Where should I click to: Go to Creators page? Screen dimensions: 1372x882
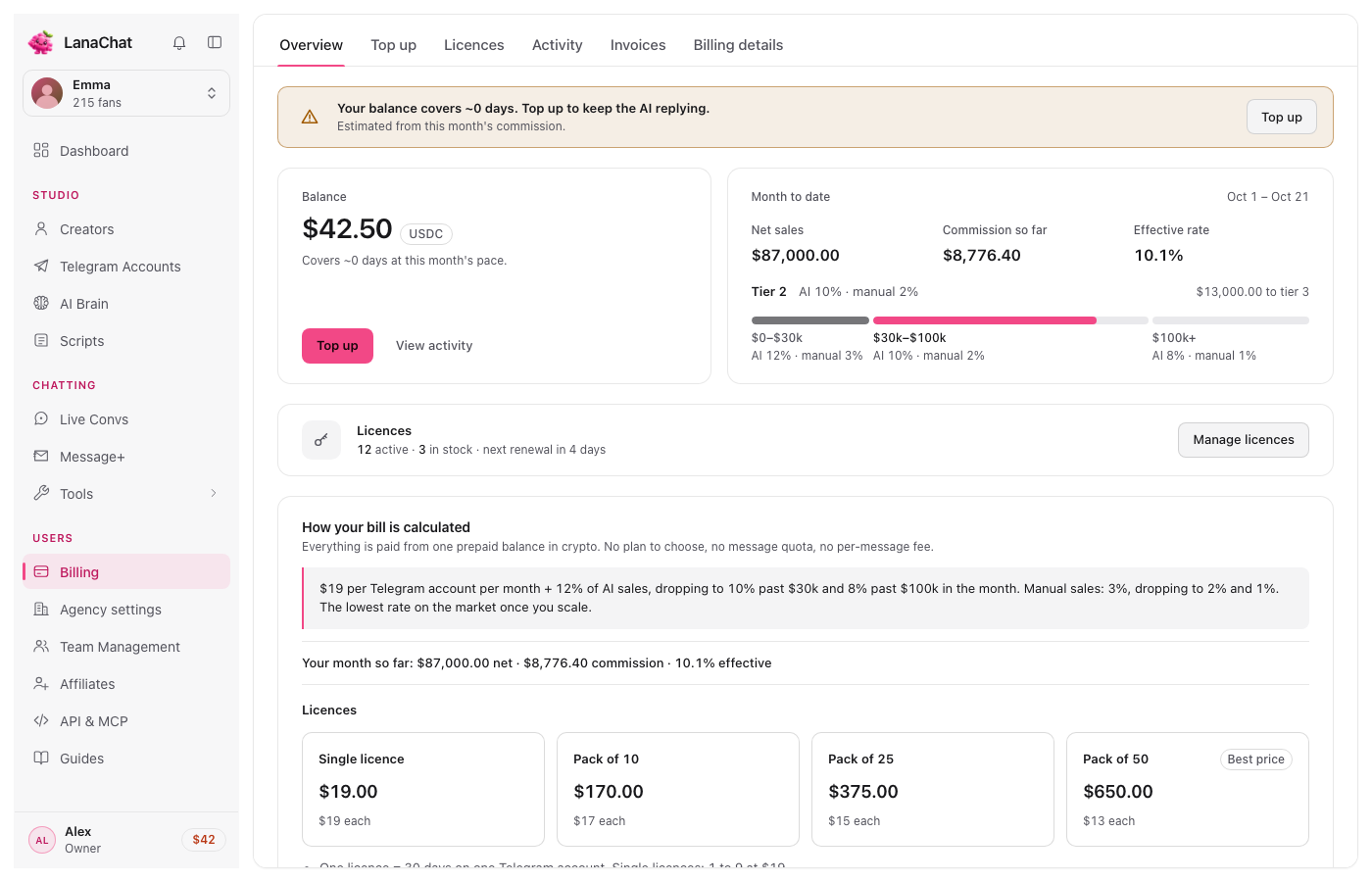click(126, 229)
